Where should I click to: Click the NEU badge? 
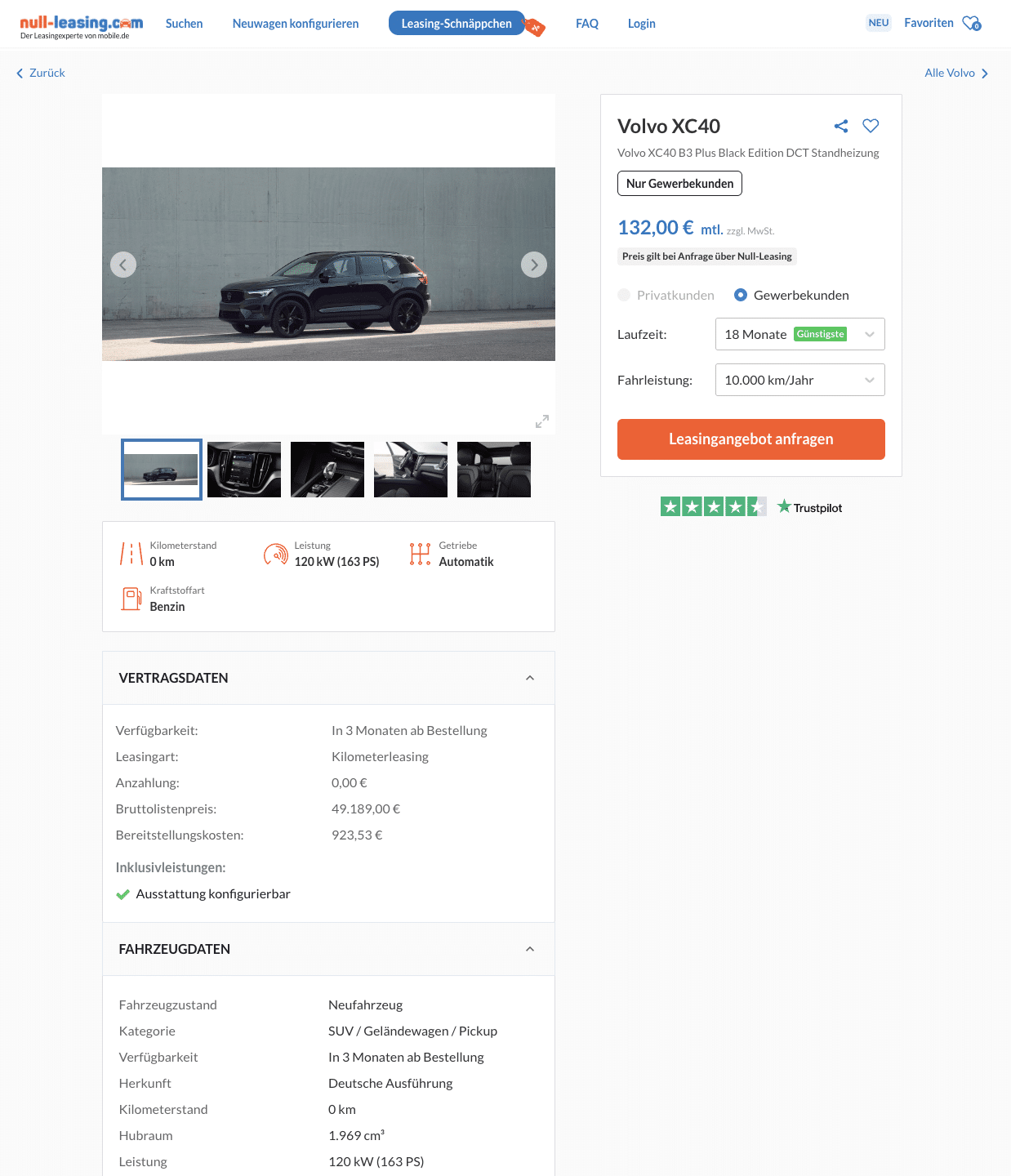[x=879, y=23]
